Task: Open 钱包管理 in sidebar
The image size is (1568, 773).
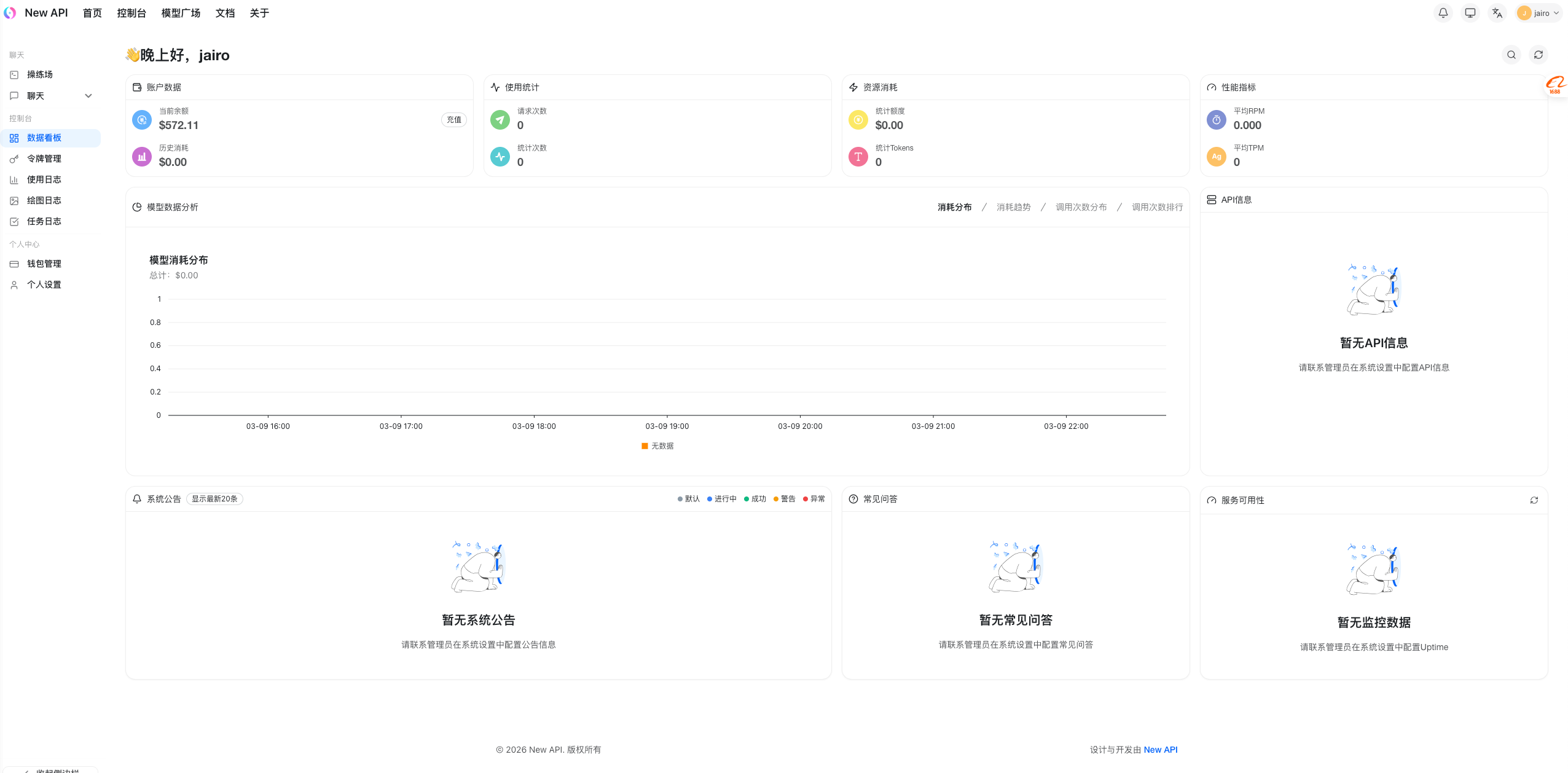Action: 44,264
